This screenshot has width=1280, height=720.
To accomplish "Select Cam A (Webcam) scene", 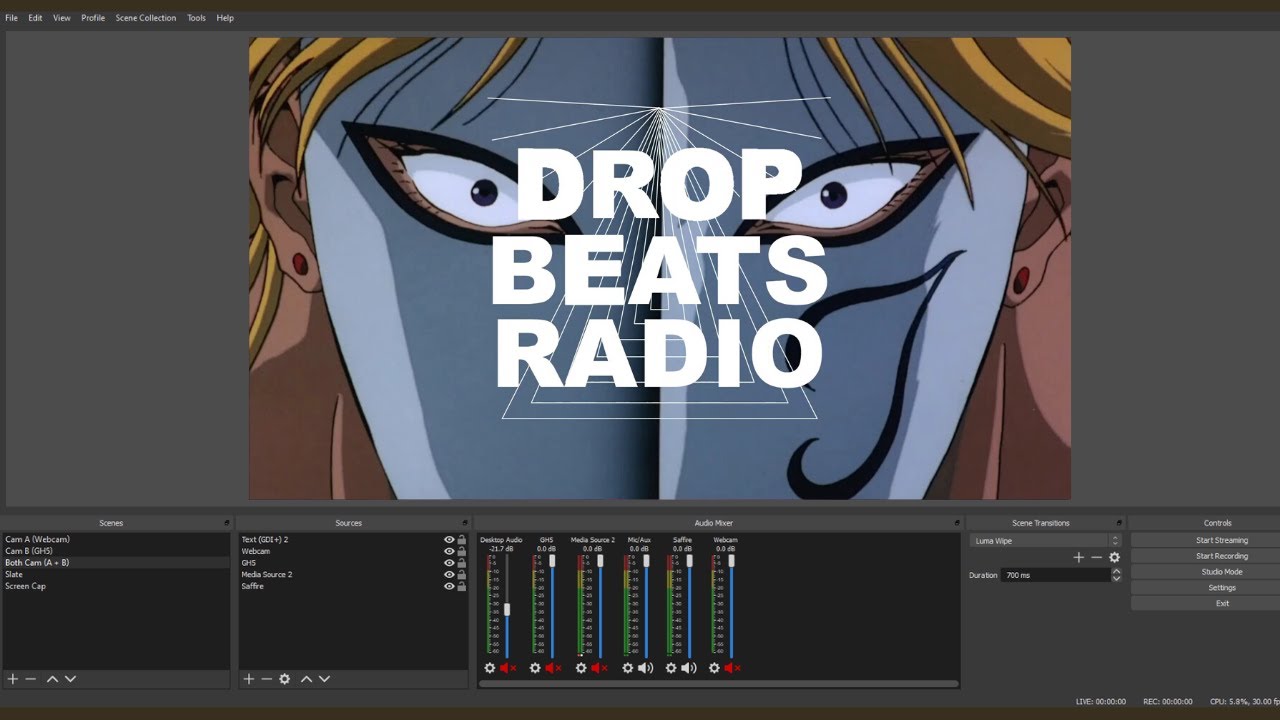I will point(116,540).
